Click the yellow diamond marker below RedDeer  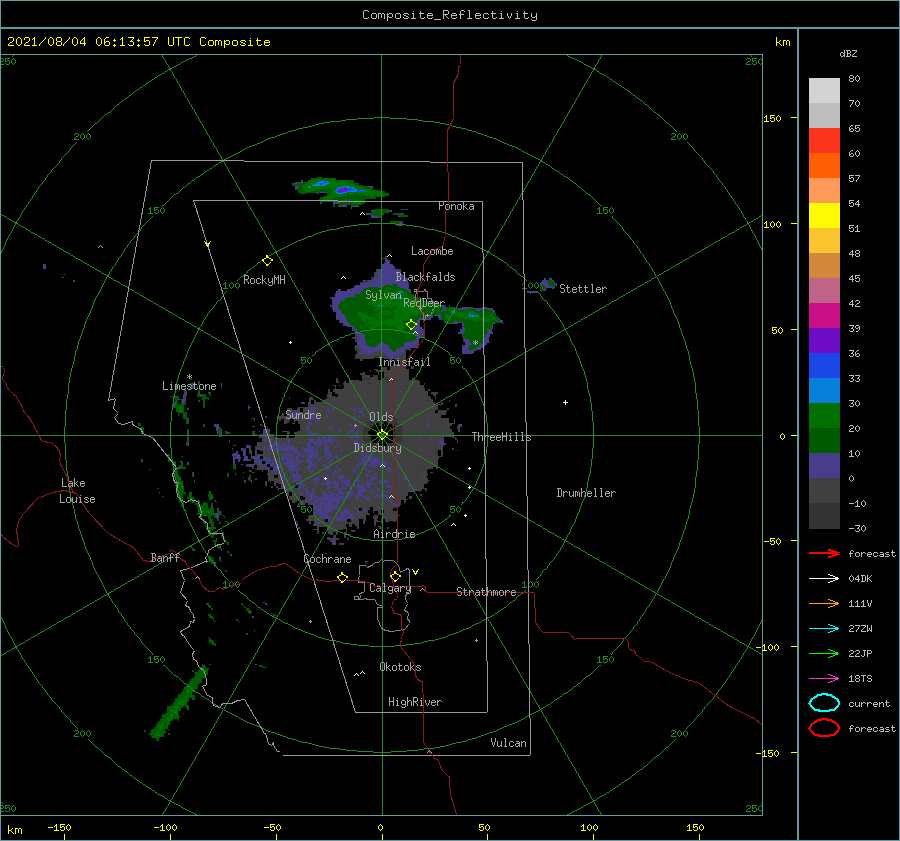click(411, 325)
